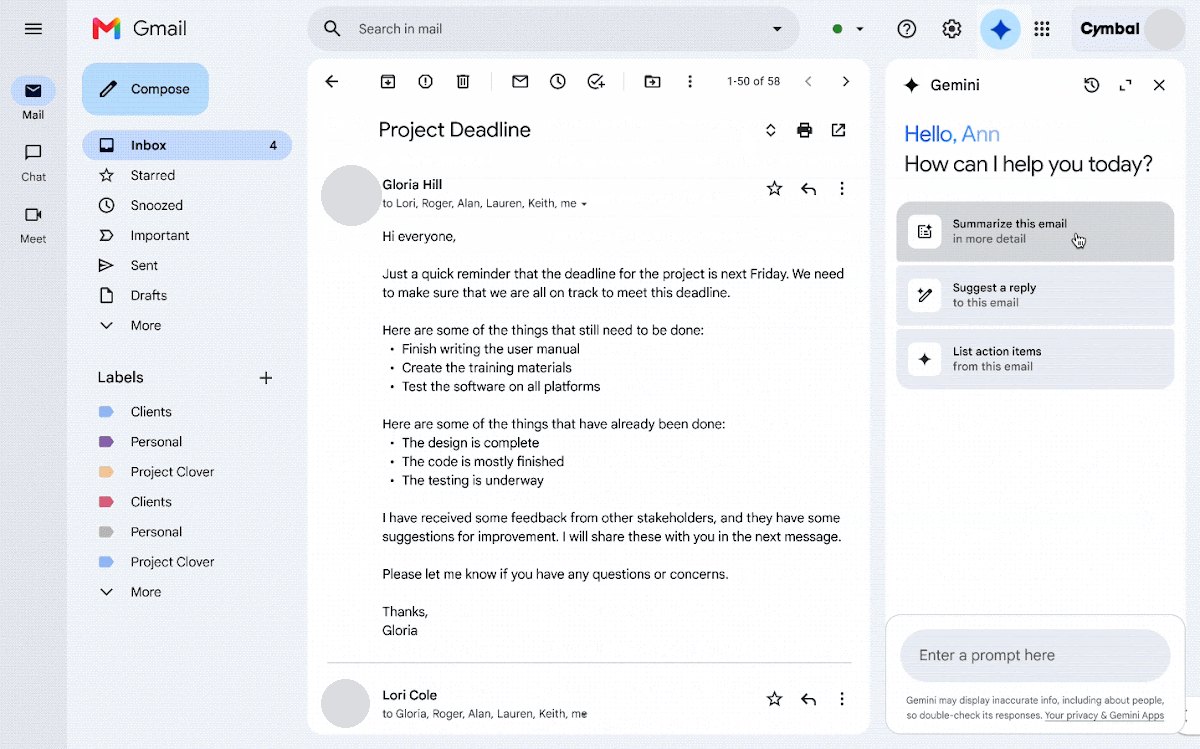Screen dimensions: 1200x749
Task: Open the main menu hamburger icon
Action: point(33,29)
